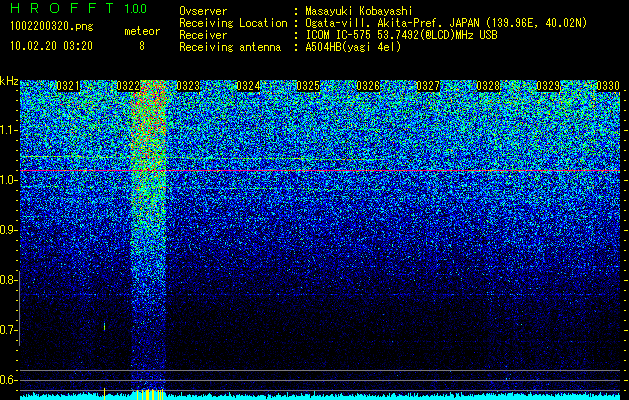Click the ICOM IC-575 53.7492 MHz USB text
The image size is (629, 400).
401,35
